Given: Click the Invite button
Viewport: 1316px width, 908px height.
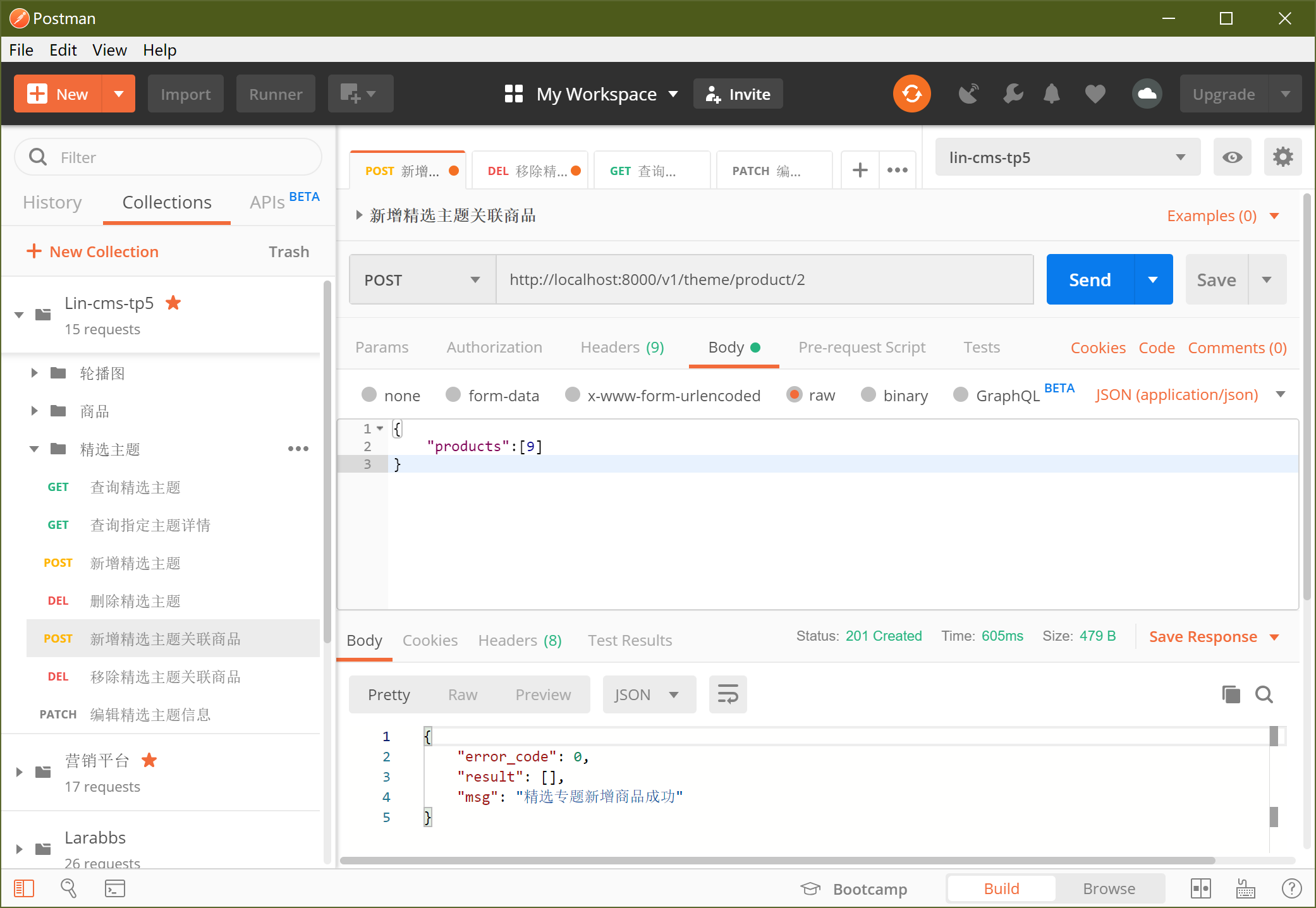Looking at the screenshot, I should click(738, 94).
